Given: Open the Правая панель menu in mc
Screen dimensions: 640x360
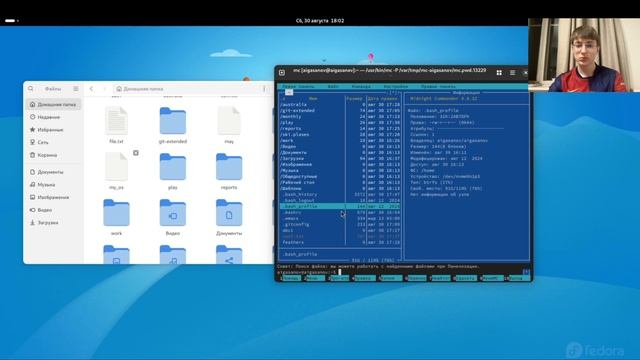Looking at the screenshot, I should click(438, 87).
